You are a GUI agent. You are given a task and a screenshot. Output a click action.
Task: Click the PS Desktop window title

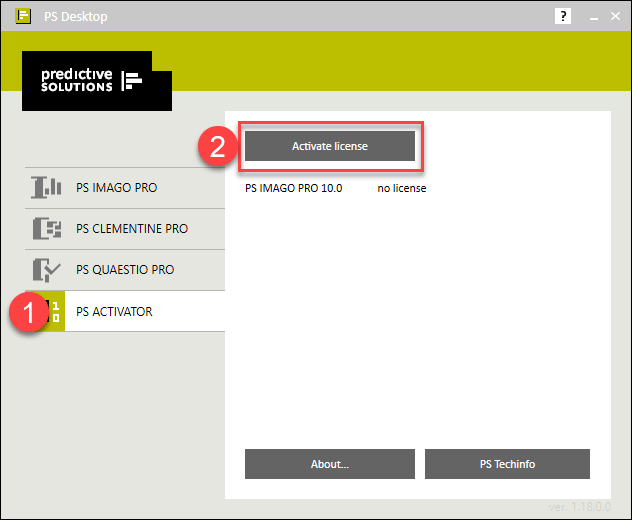coord(76,17)
